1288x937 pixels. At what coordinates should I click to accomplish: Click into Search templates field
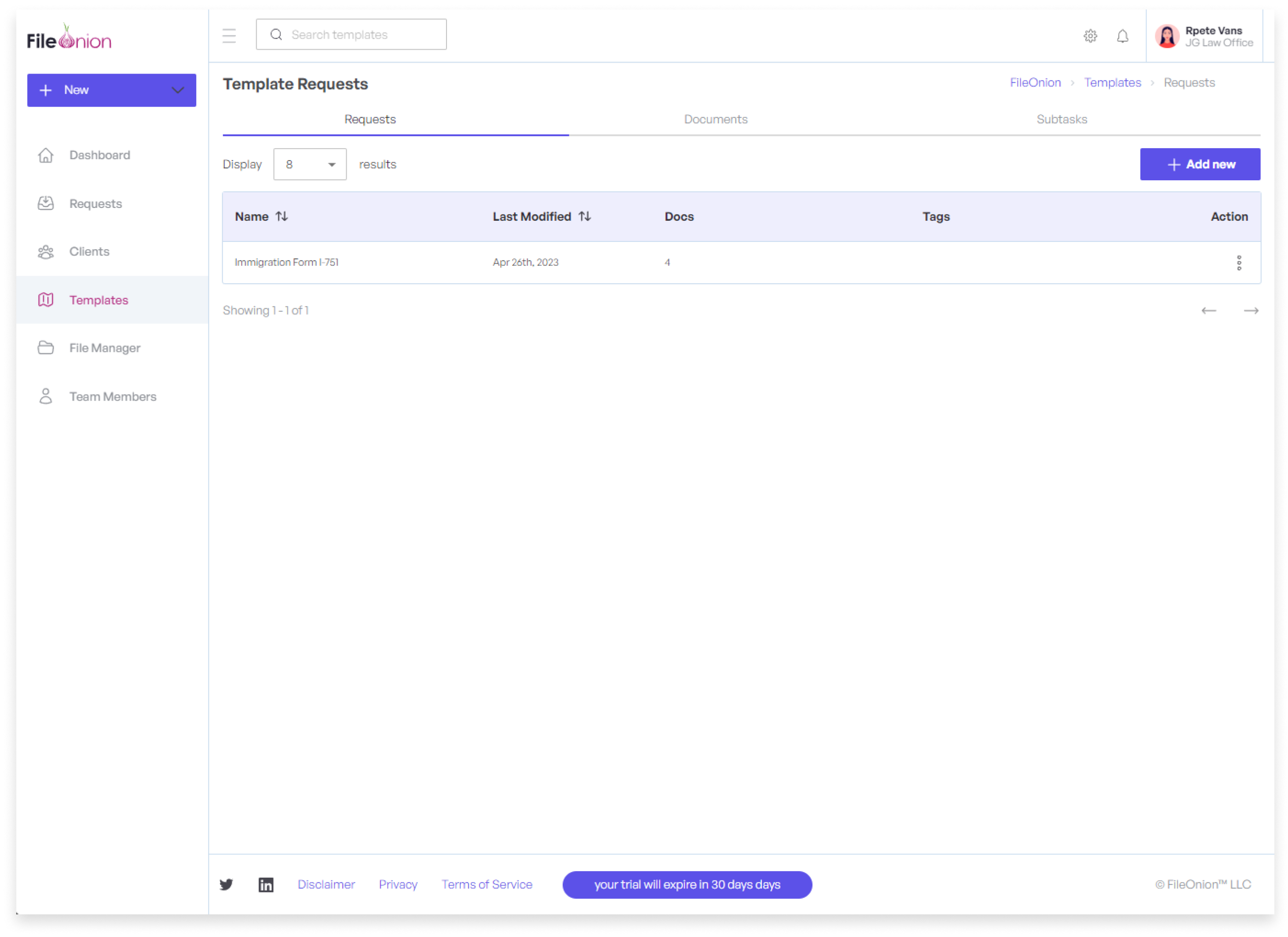(363, 34)
